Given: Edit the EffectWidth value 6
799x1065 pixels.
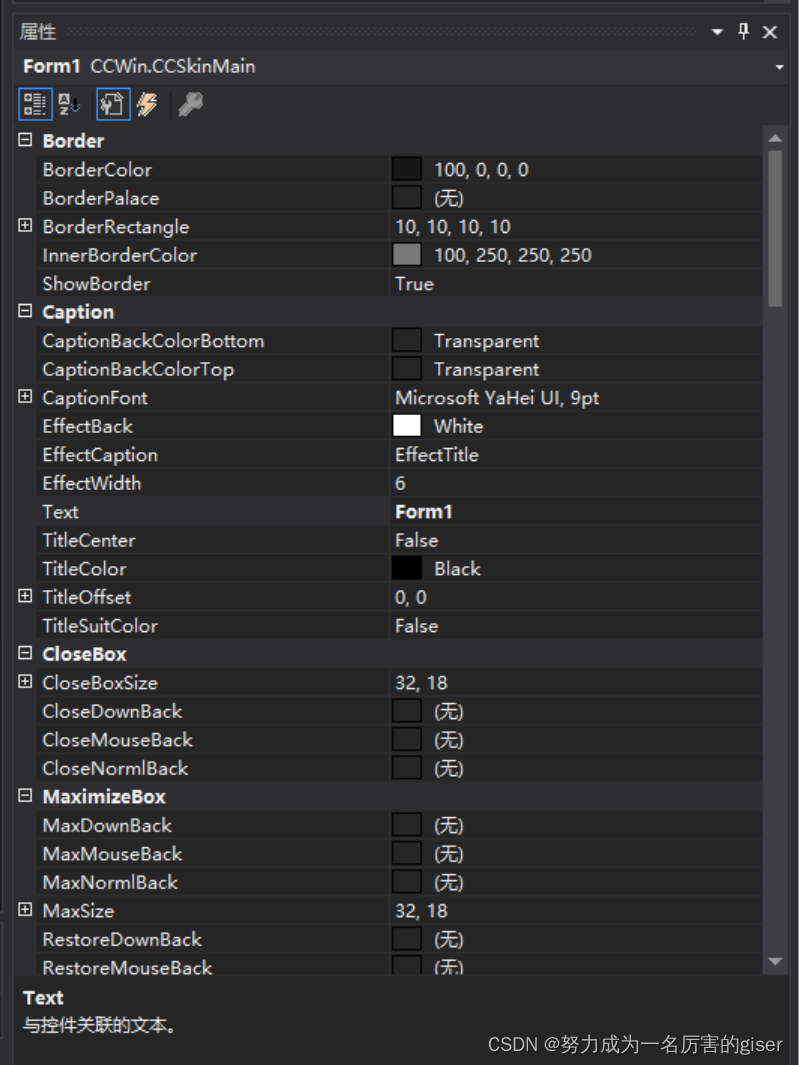Looking at the screenshot, I should (x=400, y=483).
